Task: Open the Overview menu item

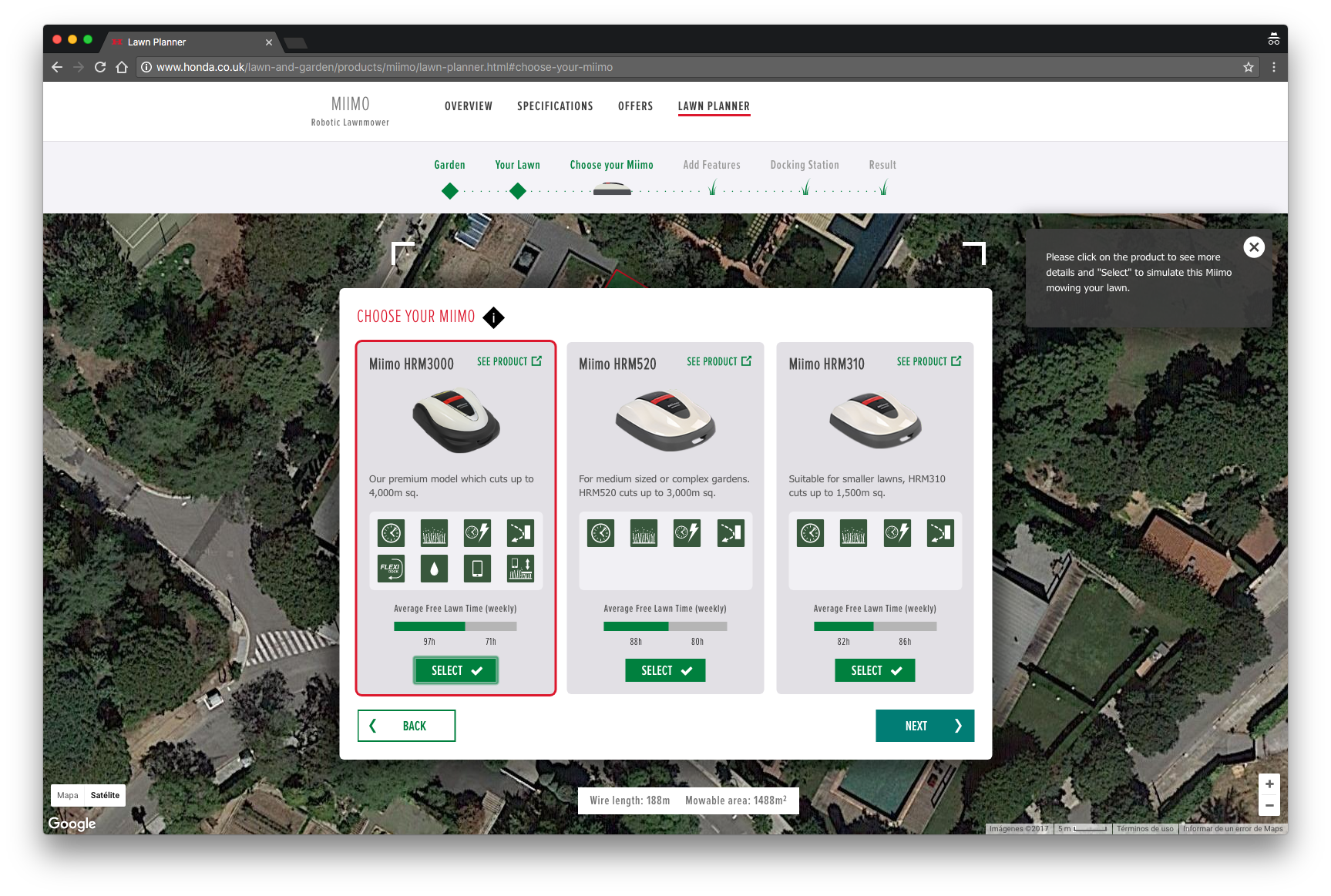Action: coord(469,106)
